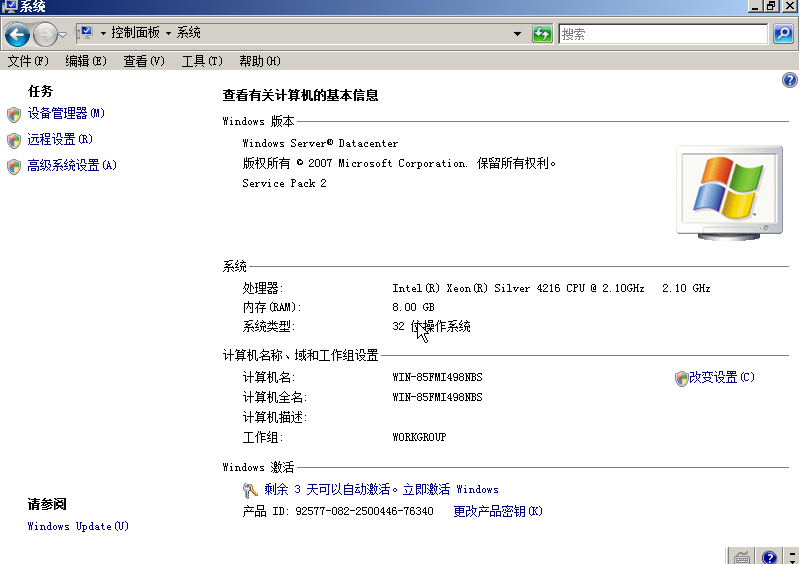799x564 pixels.
Task: Open the 编辑(E) menu
Action: [86, 61]
